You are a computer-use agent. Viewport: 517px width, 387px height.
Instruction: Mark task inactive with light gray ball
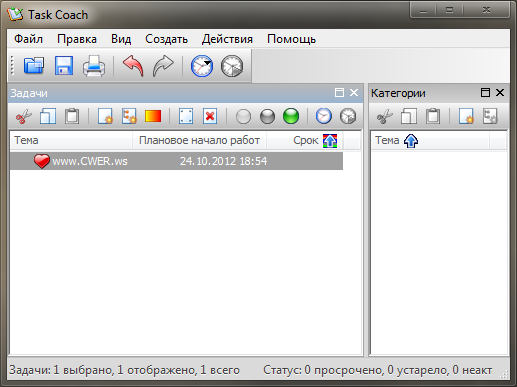point(243,117)
